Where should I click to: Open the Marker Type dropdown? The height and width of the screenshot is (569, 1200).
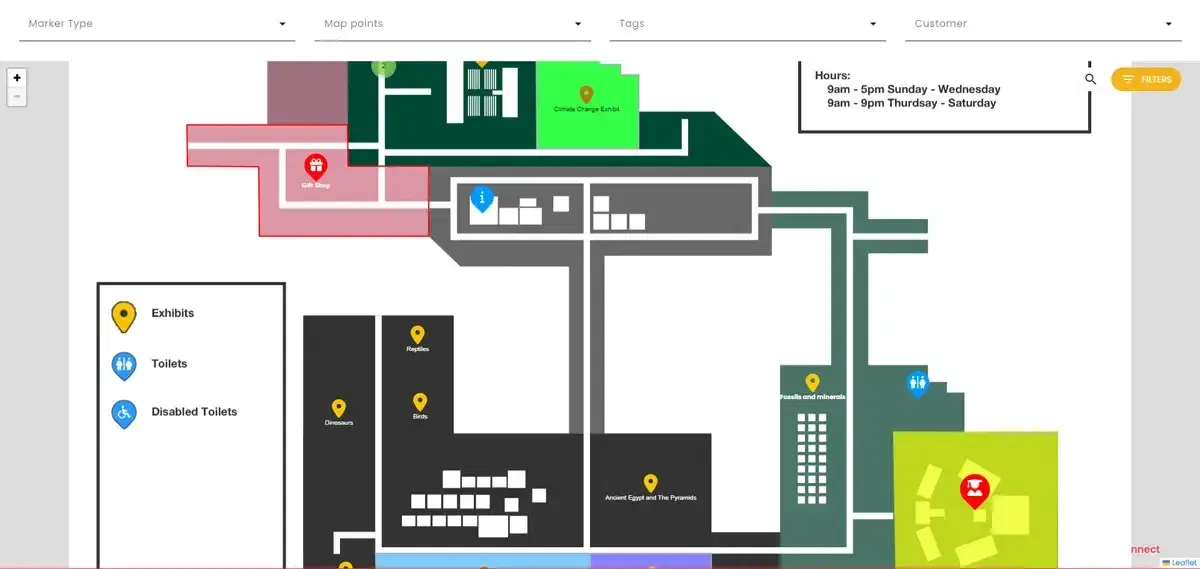pyautogui.click(x=157, y=23)
